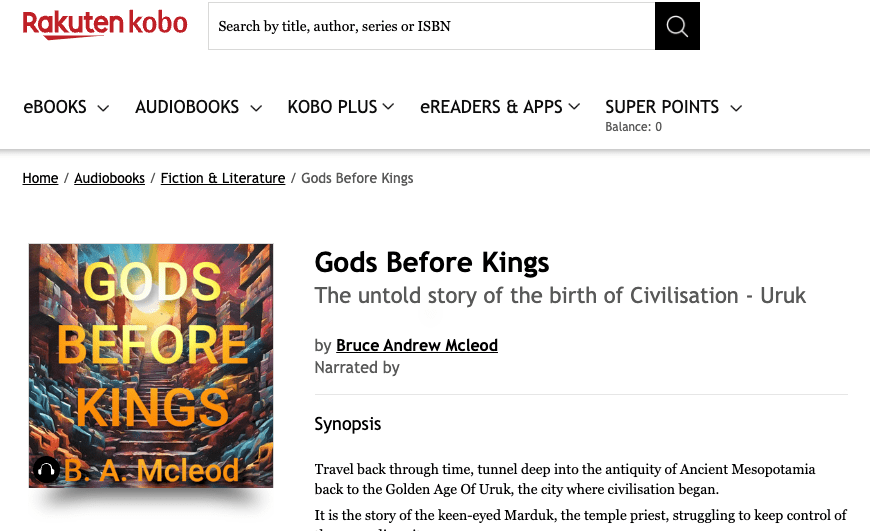Open the Audiobooks breadcrumb link
The width and height of the screenshot is (870, 531).
point(110,178)
